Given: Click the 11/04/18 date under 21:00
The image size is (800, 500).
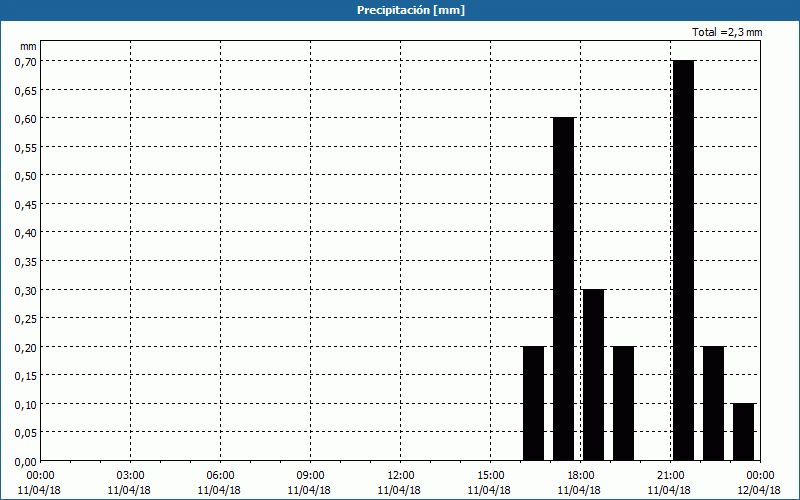Looking at the screenshot, I should [x=669, y=490].
